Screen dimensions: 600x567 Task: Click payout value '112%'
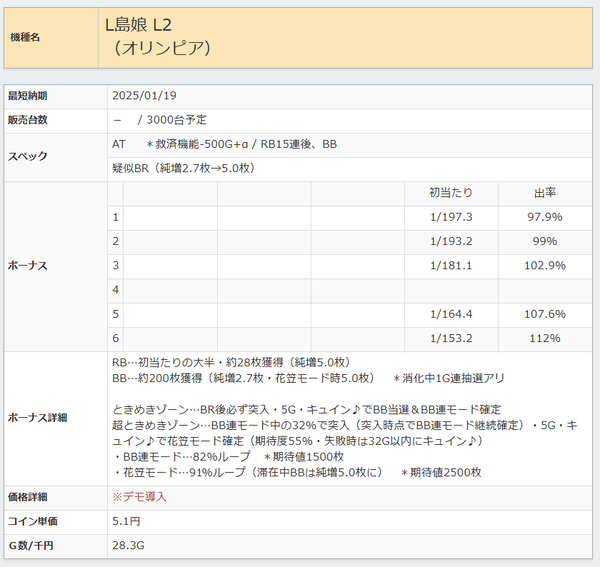545,338
